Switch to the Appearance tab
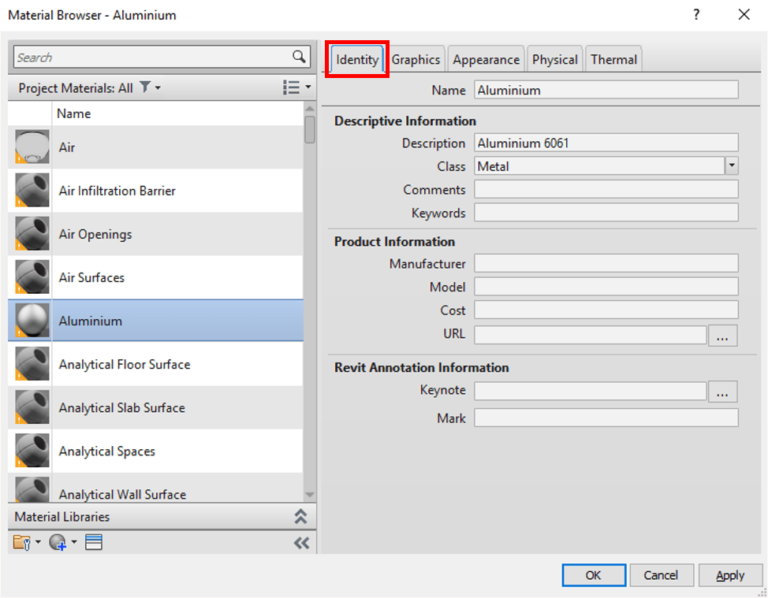 [486, 60]
